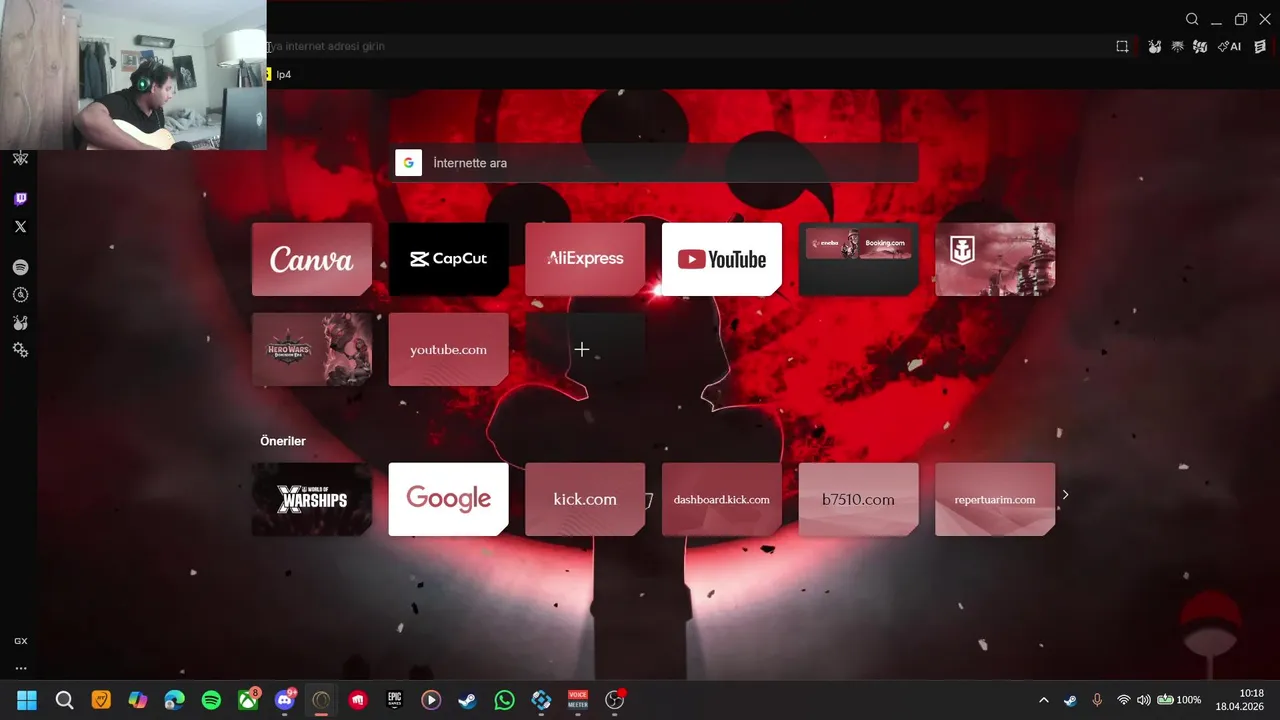Open the Hero Wars speed dial tile
The image size is (1280, 720).
tap(312, 349)
